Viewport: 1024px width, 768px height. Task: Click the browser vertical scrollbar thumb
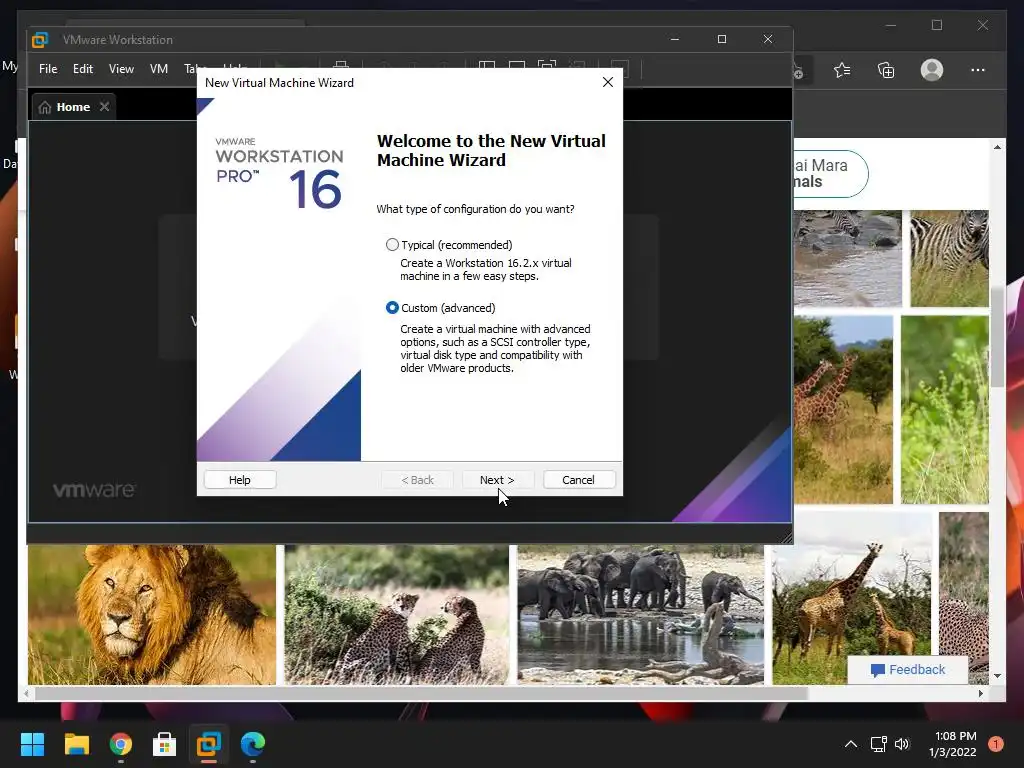coord(997,336)
